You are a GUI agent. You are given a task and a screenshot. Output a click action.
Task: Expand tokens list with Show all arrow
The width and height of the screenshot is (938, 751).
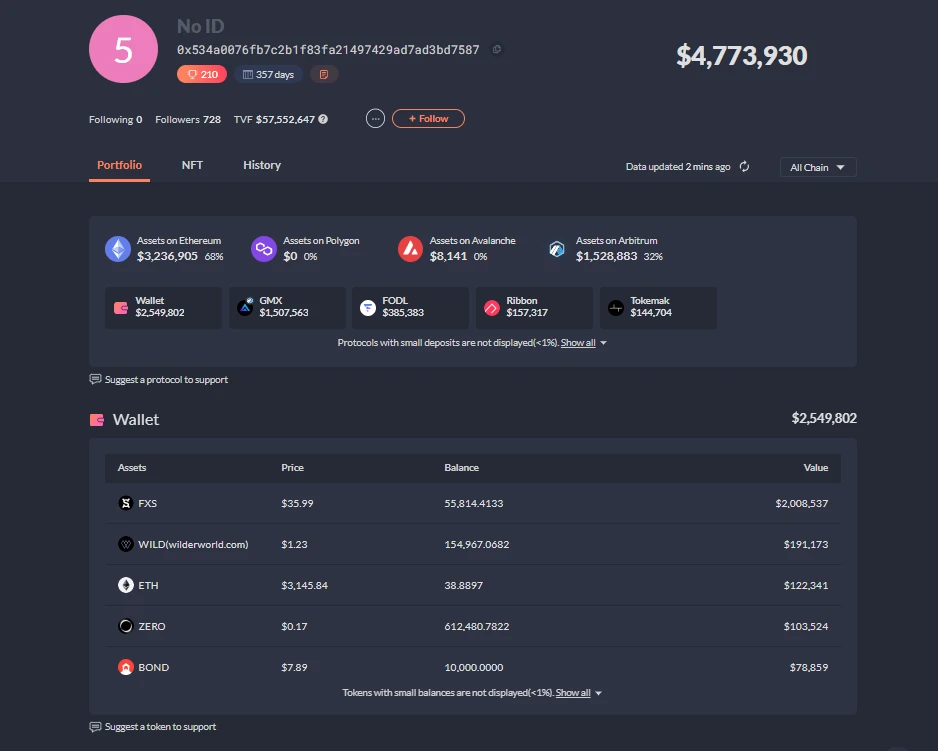(599, 693)
